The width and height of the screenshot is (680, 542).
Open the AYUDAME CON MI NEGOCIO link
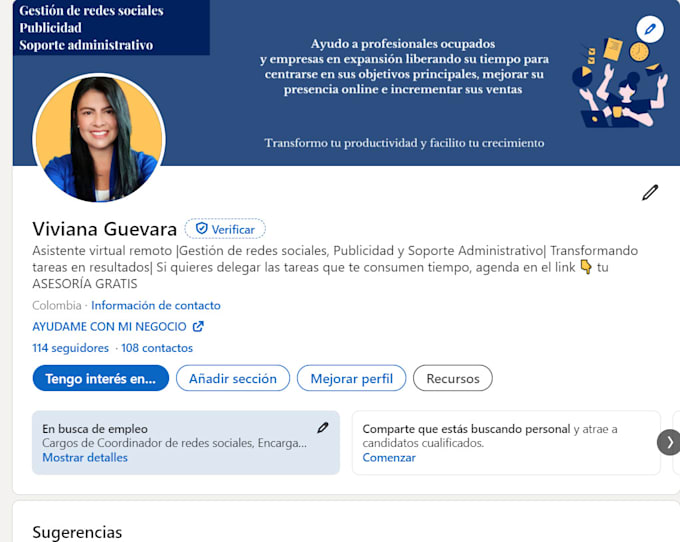point(109,327)
